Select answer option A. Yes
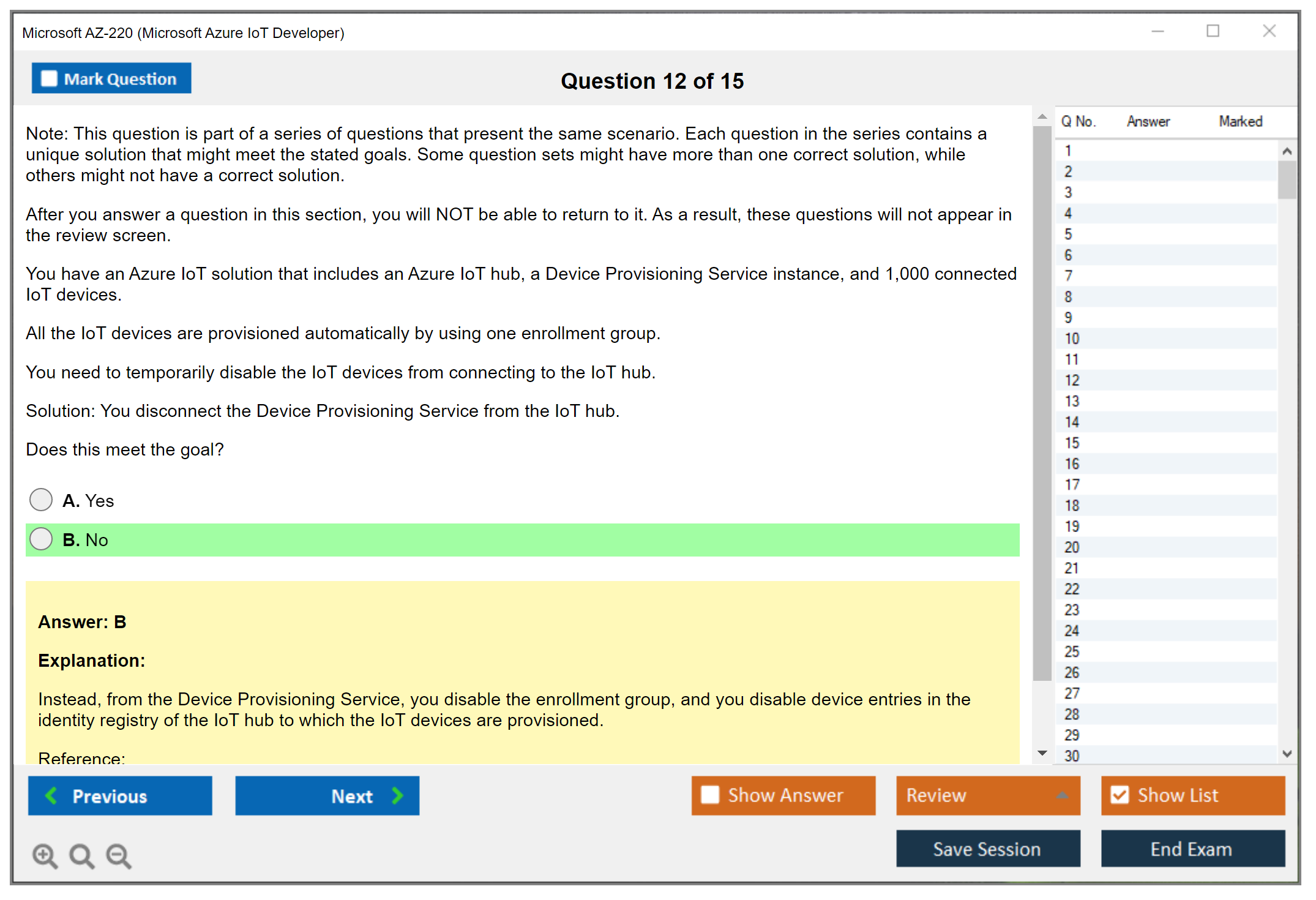The width and height of the screenshot is (1316, 900). point(41,500)
